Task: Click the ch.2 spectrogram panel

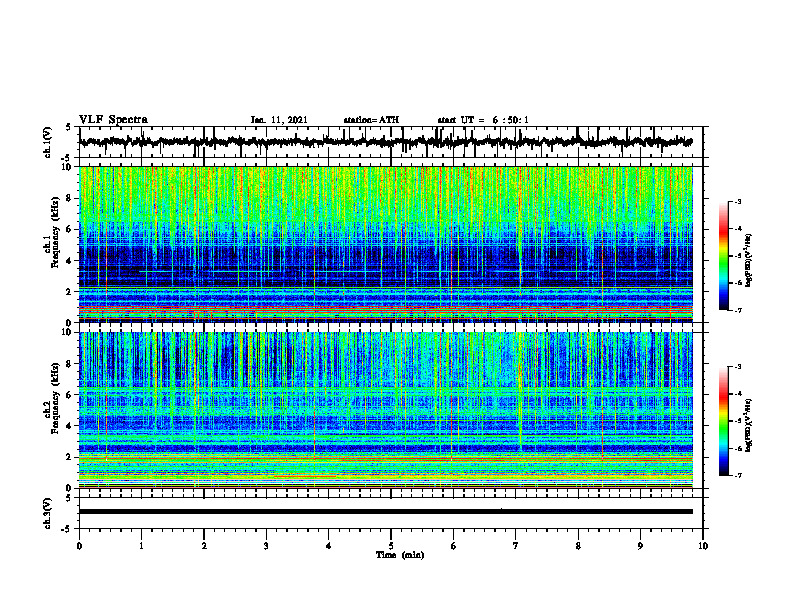Action: click(385, 410)
